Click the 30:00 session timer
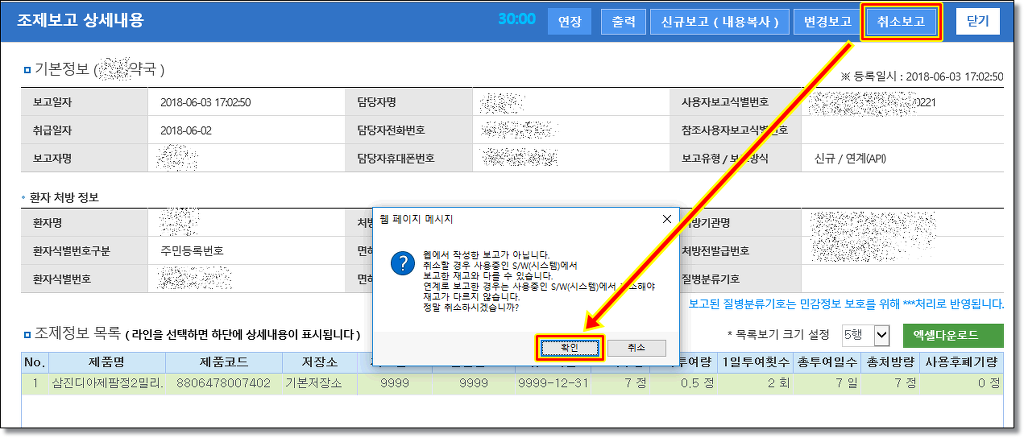Screen dimensions: 1024x438 point(516,20)
